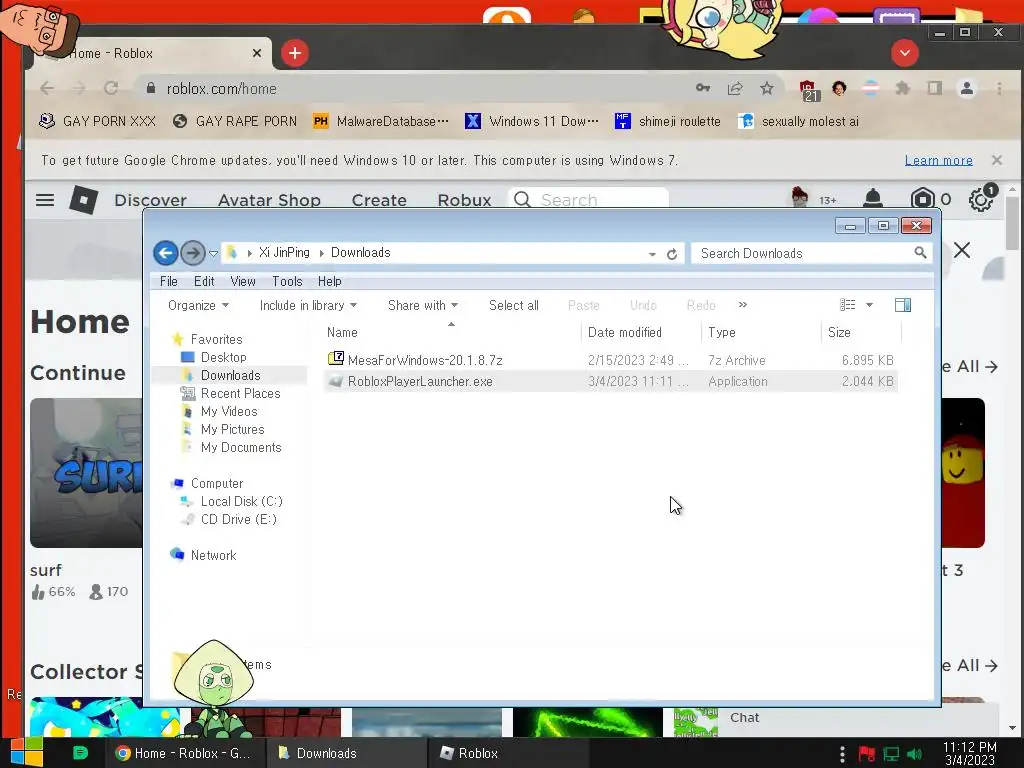Click the Chrome address bar URL

(x=221, y=89)
